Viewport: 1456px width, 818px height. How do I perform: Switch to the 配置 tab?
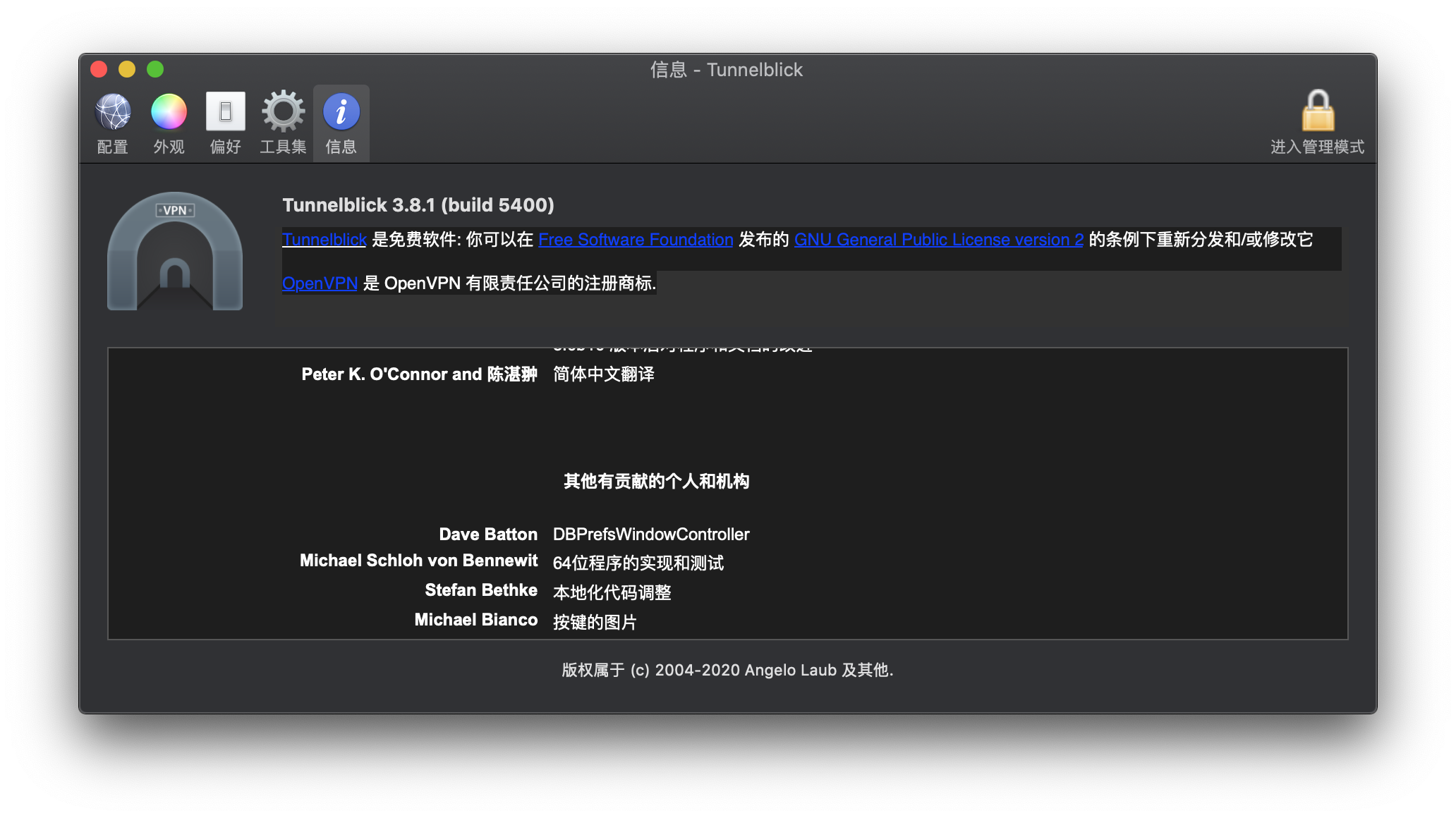coord(111,123)
